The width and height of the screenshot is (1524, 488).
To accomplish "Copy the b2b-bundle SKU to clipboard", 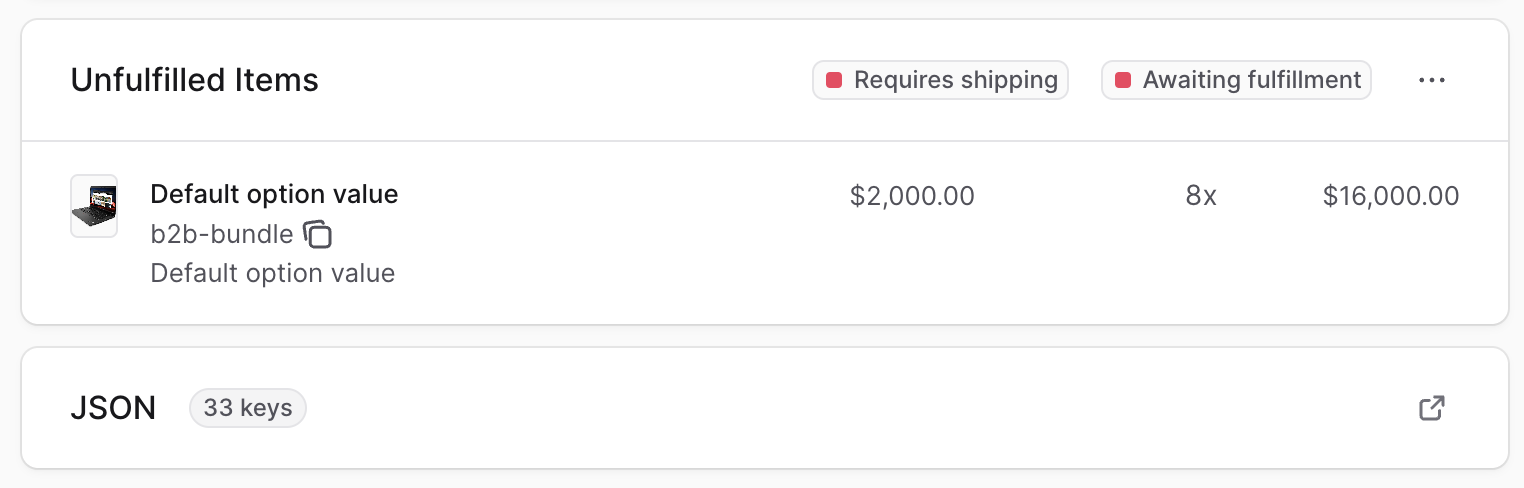I will [318, 235].
